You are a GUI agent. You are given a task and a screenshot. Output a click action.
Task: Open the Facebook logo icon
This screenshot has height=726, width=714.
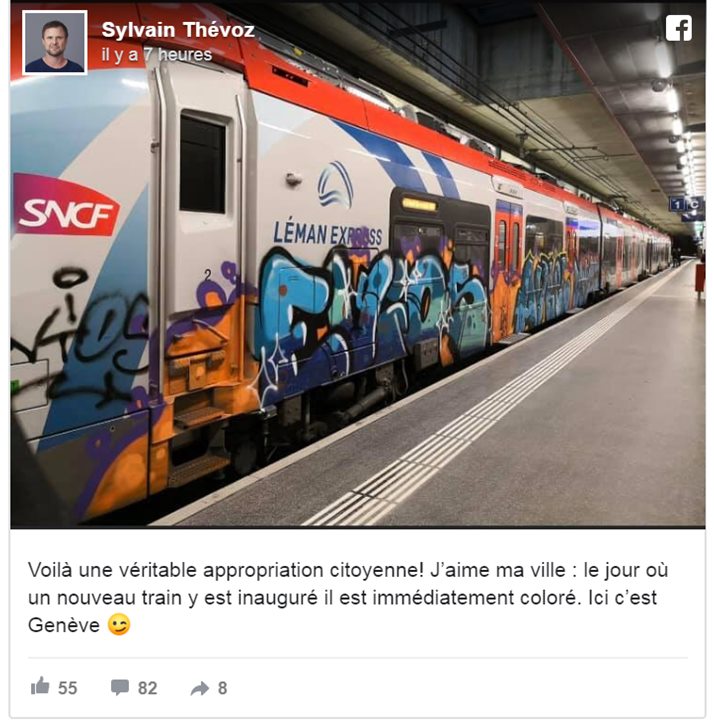678,28
